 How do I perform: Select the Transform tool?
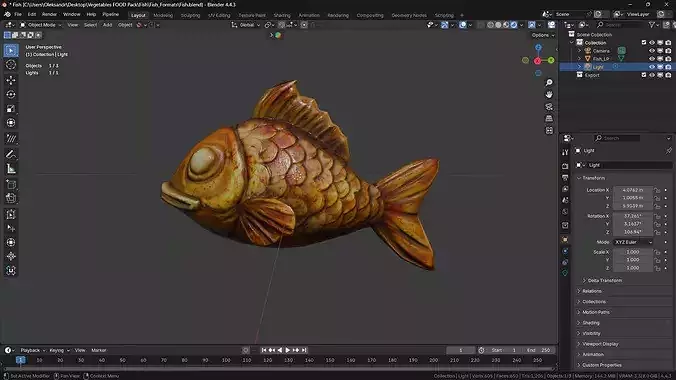(x=11, y=123)
